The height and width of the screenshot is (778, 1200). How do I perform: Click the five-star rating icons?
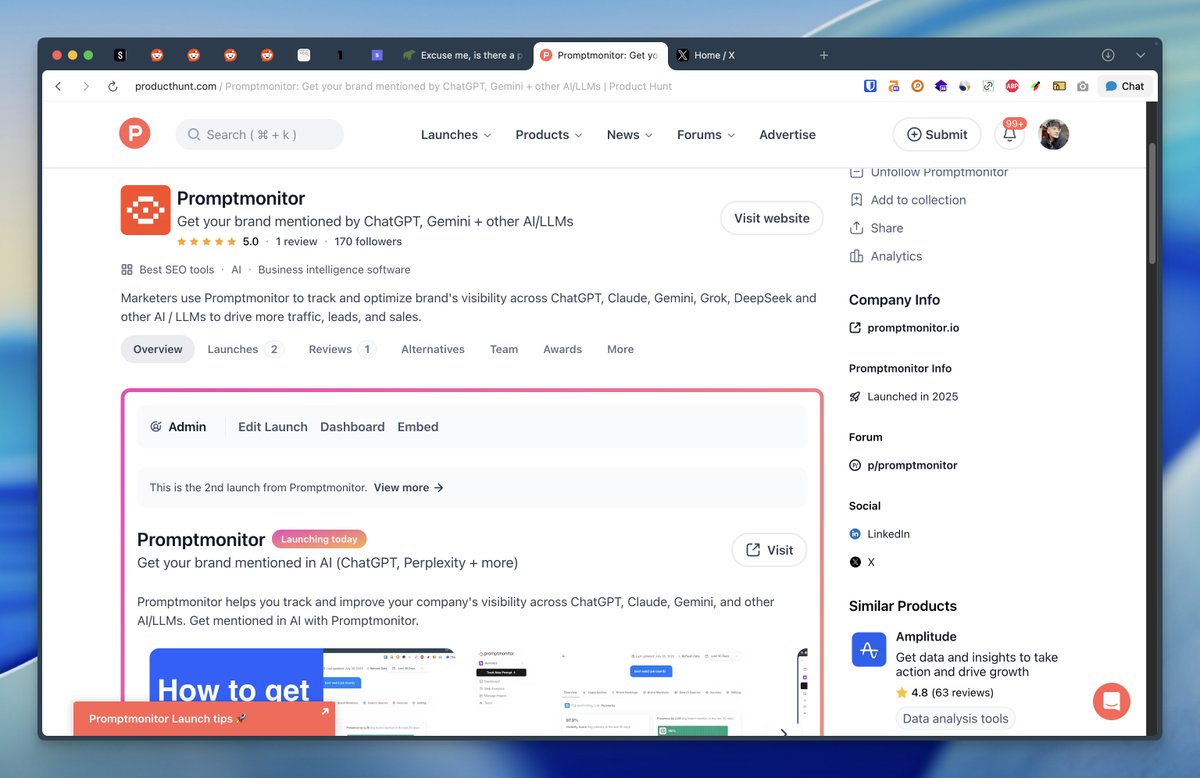(x=207, y=241)
